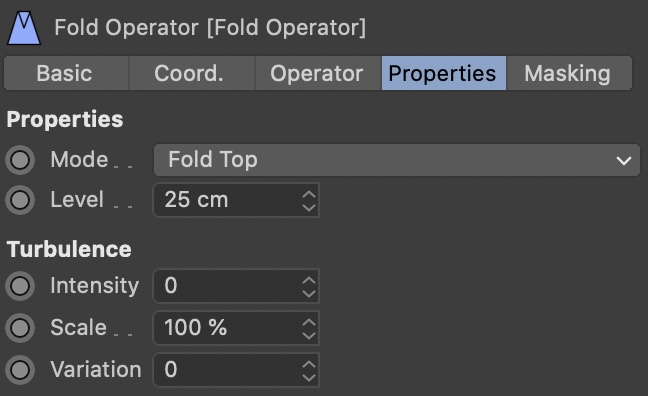Switch to the Basic tab
Image resolution: width=648 pixels, height=396 pixels.
pos(64,73)
